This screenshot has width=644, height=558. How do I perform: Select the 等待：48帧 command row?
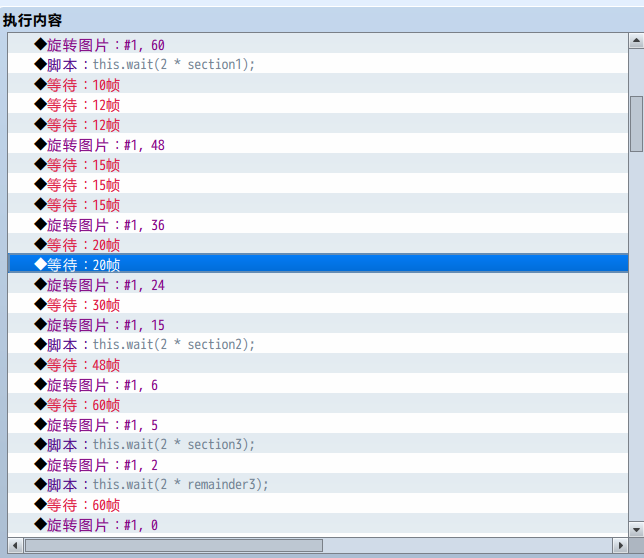(x=318, y=364)
